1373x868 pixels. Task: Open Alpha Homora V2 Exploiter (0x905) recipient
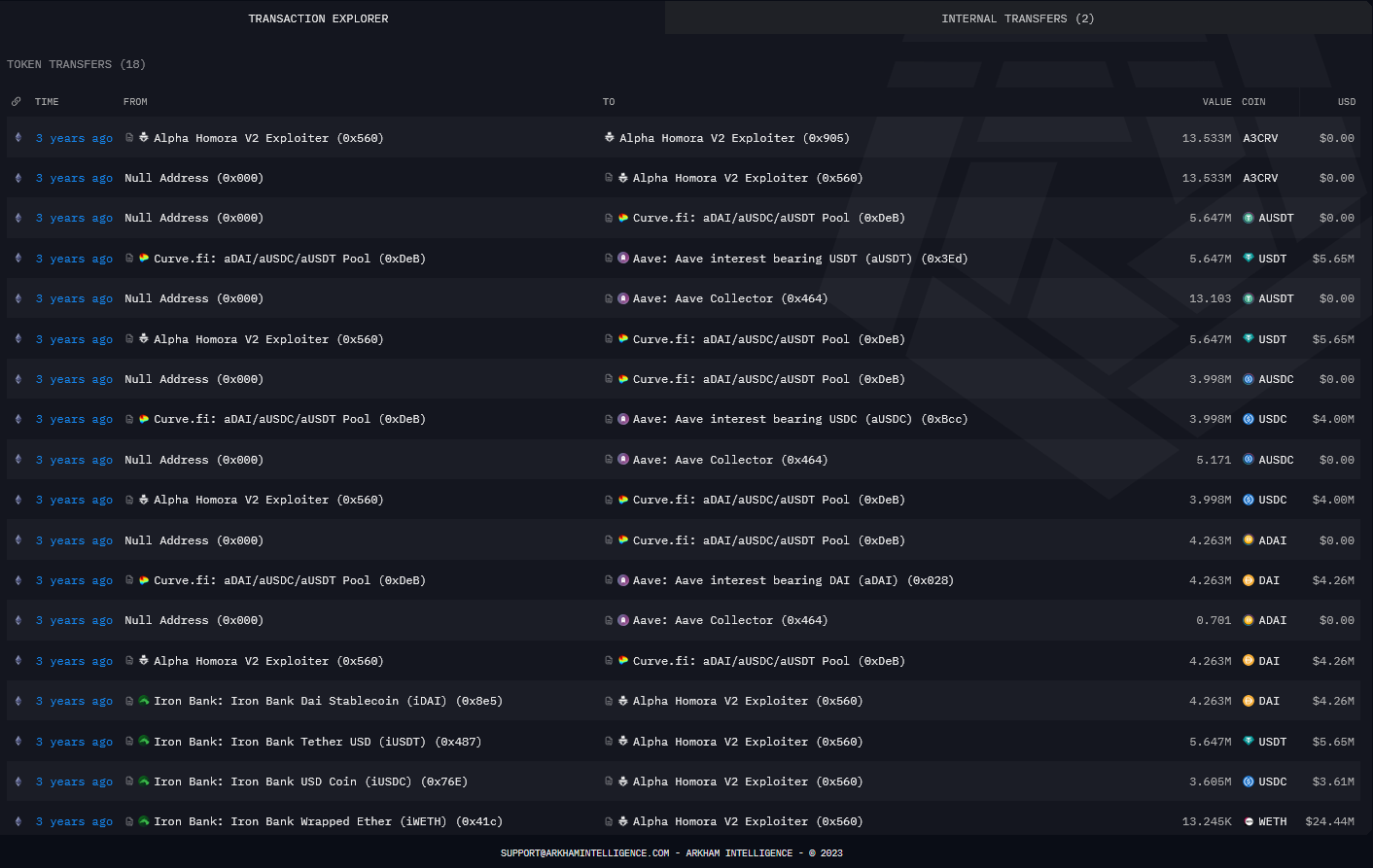(734, 138)
